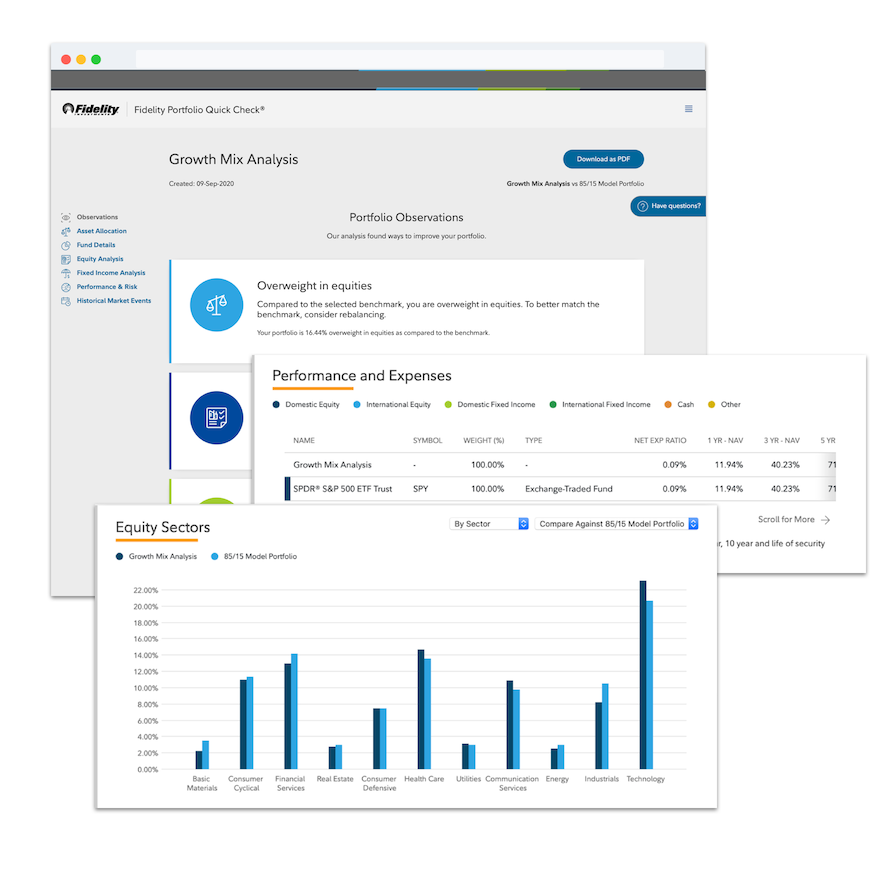Click the Fidelity logo
Viewport: 885px width, 874px height.
coord(91,109)
